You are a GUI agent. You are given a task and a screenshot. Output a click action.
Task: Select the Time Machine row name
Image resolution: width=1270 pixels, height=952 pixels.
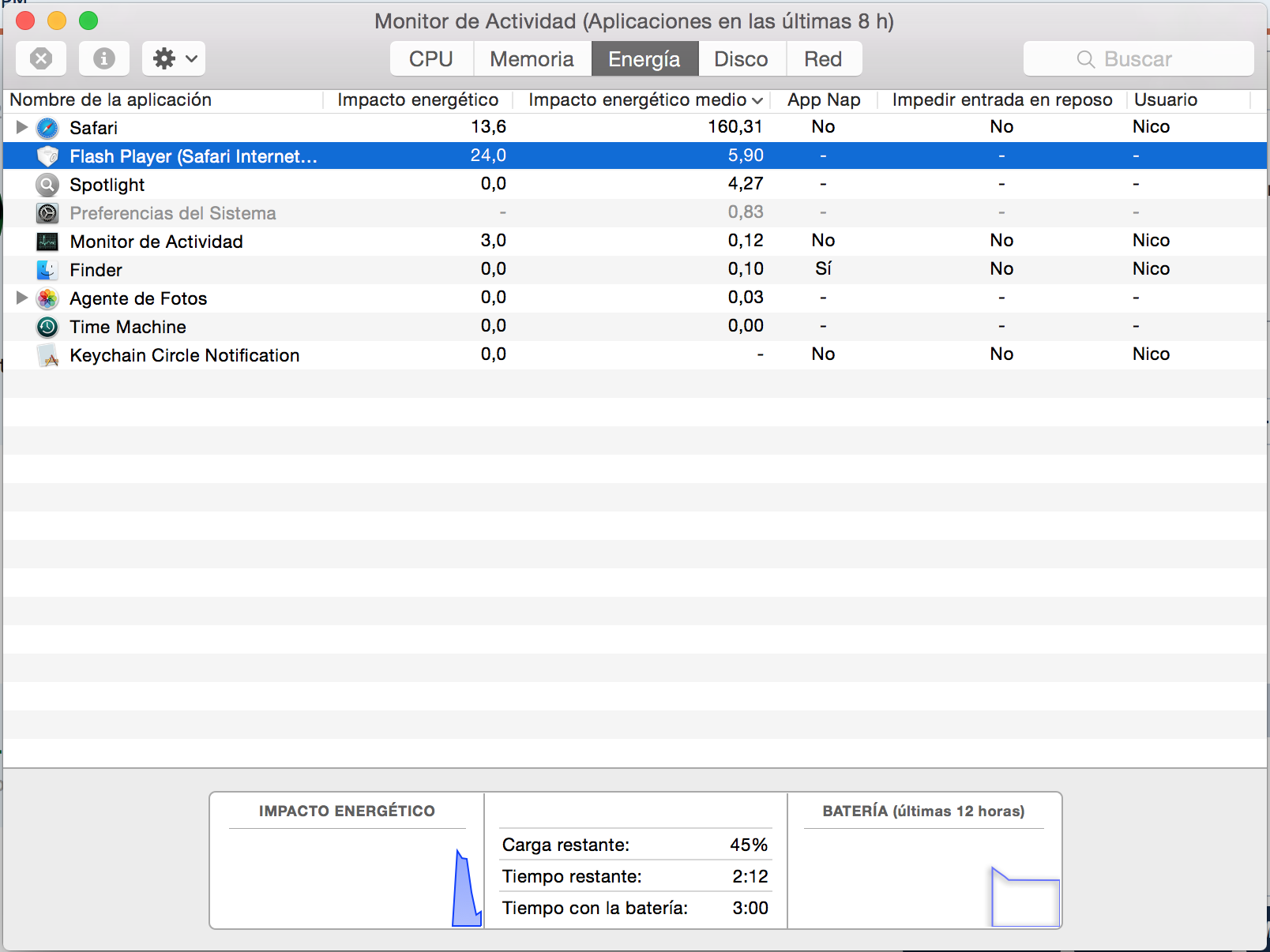coord(128,327)
